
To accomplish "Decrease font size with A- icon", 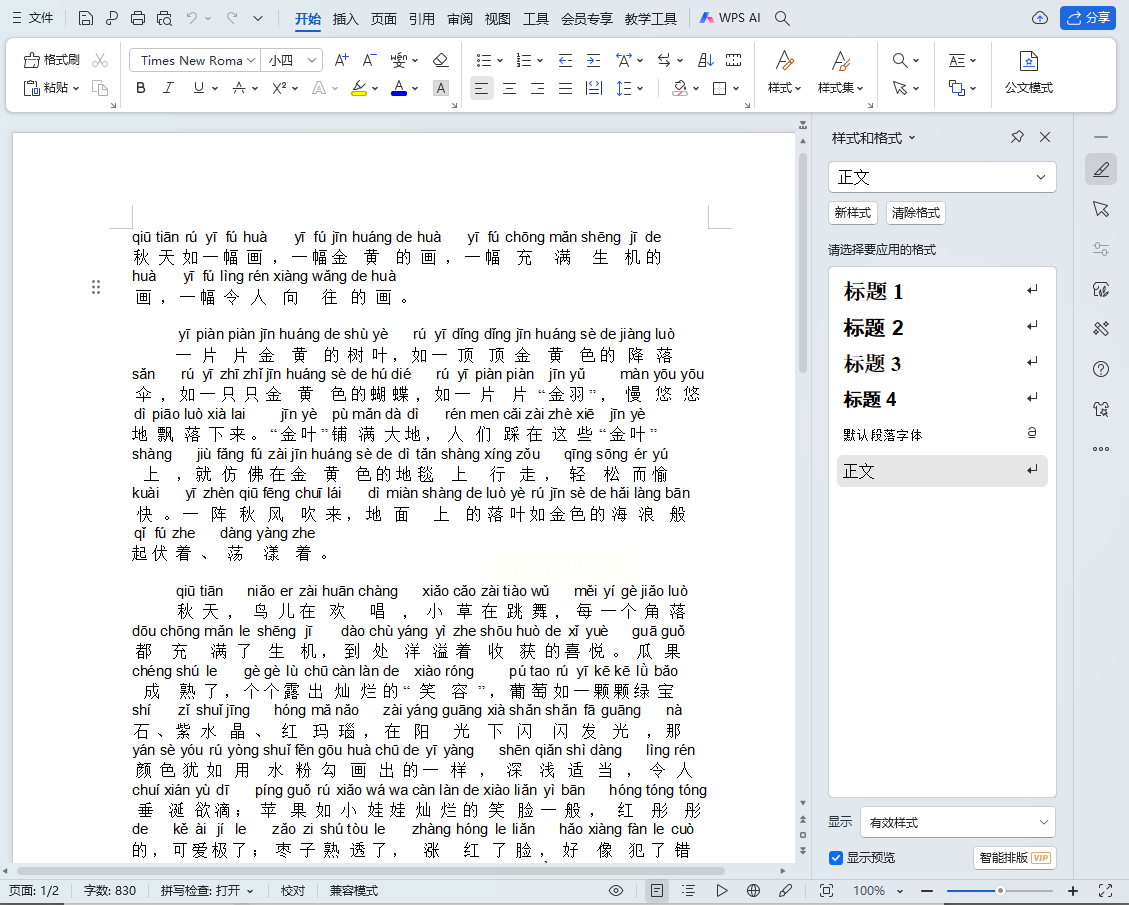I will click(369, 60).
